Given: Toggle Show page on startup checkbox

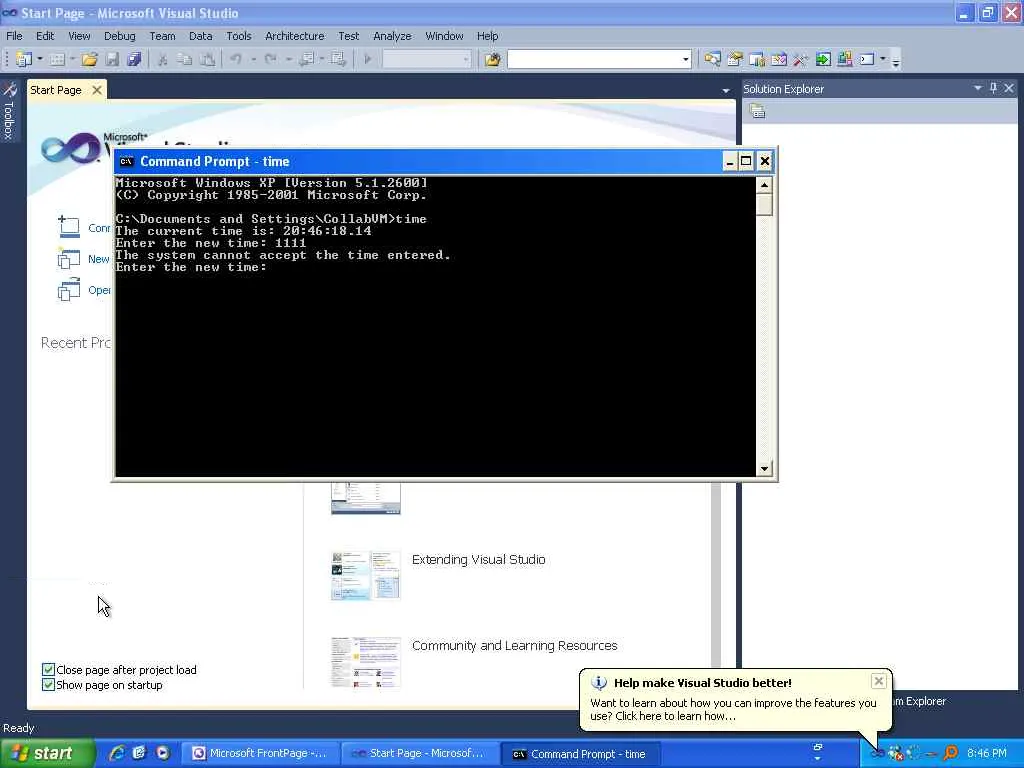Looking at the screenshot, I should coord(48,684).
